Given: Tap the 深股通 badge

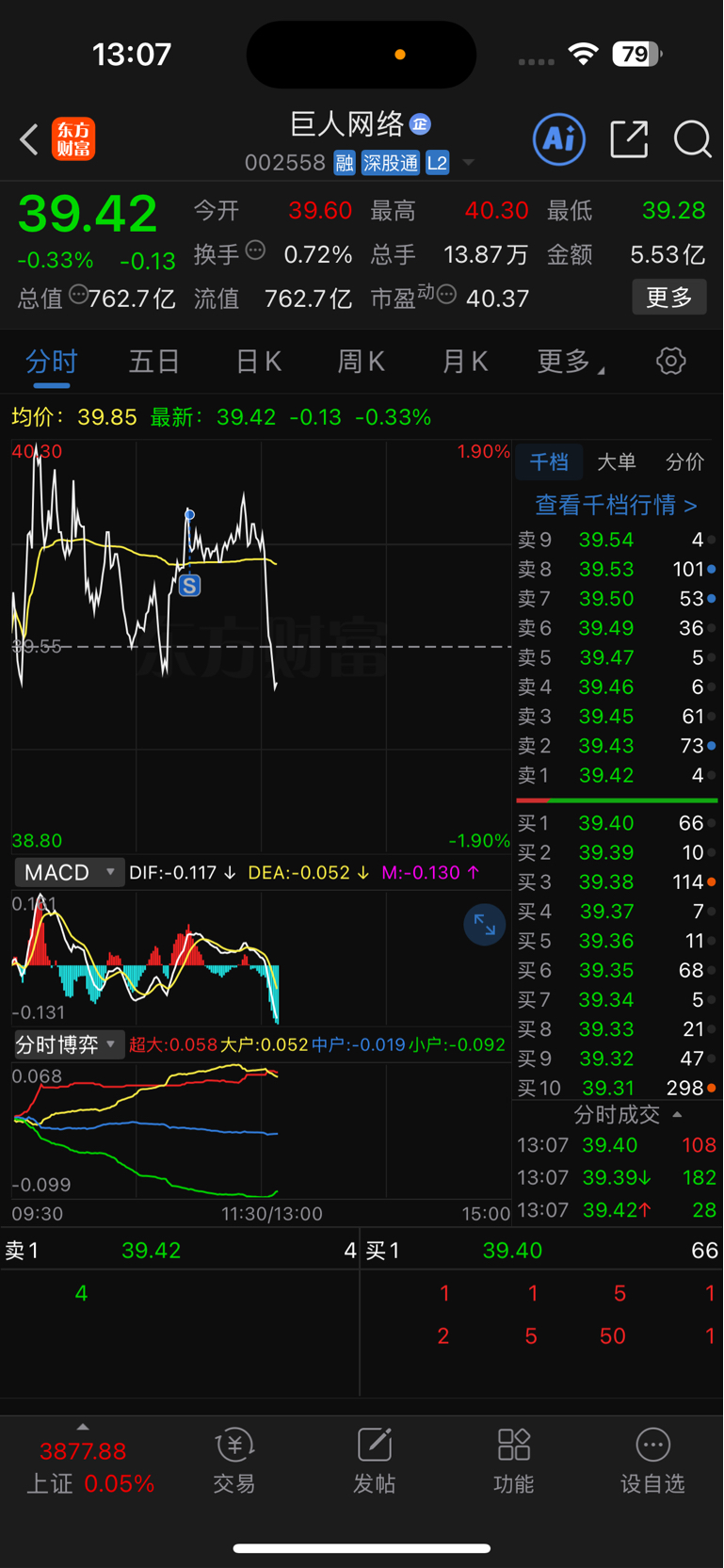Looking at the screenshot, I should point(391,163).
